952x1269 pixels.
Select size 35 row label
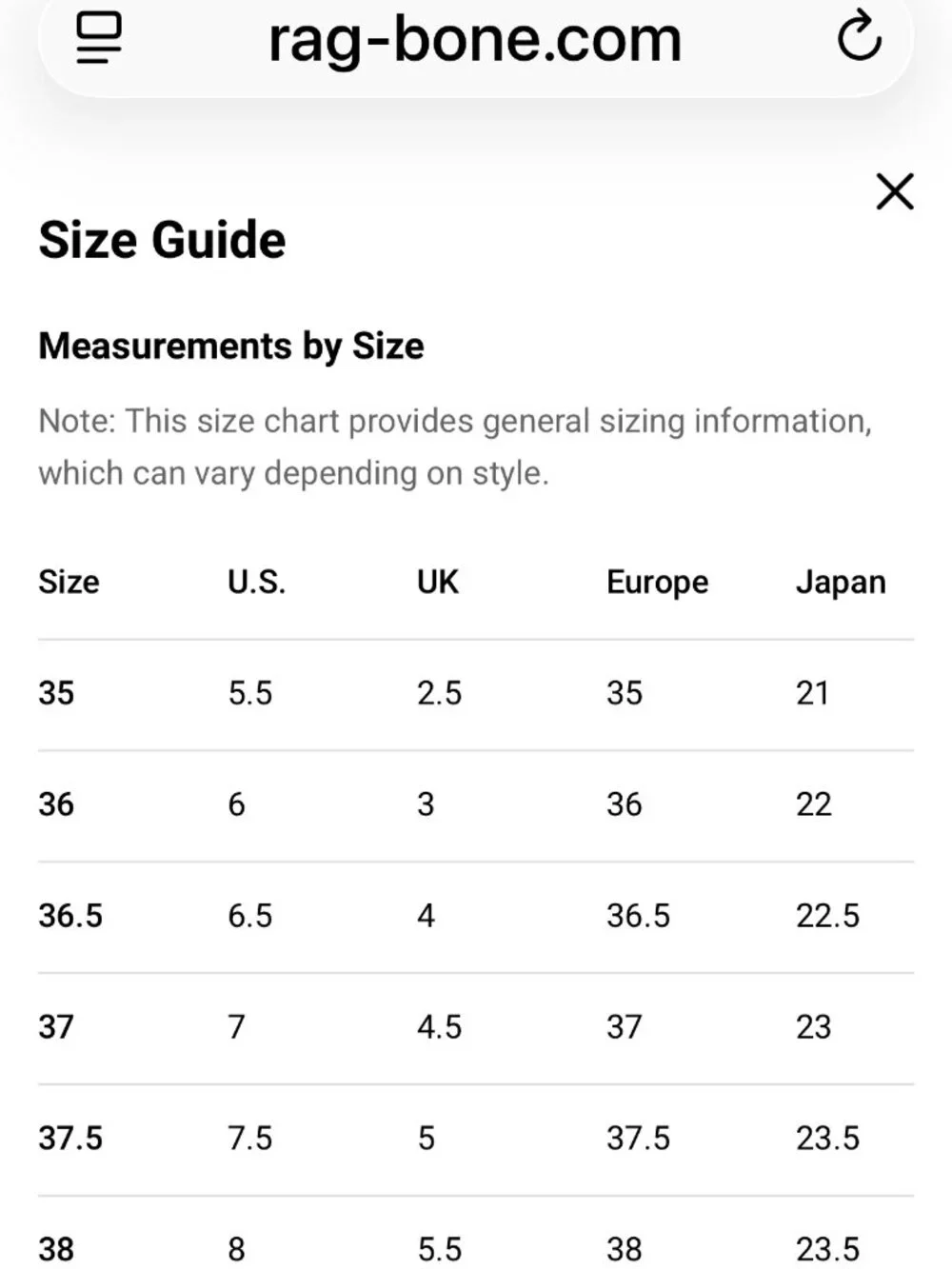pyautogui.click(x=56, y=693)
